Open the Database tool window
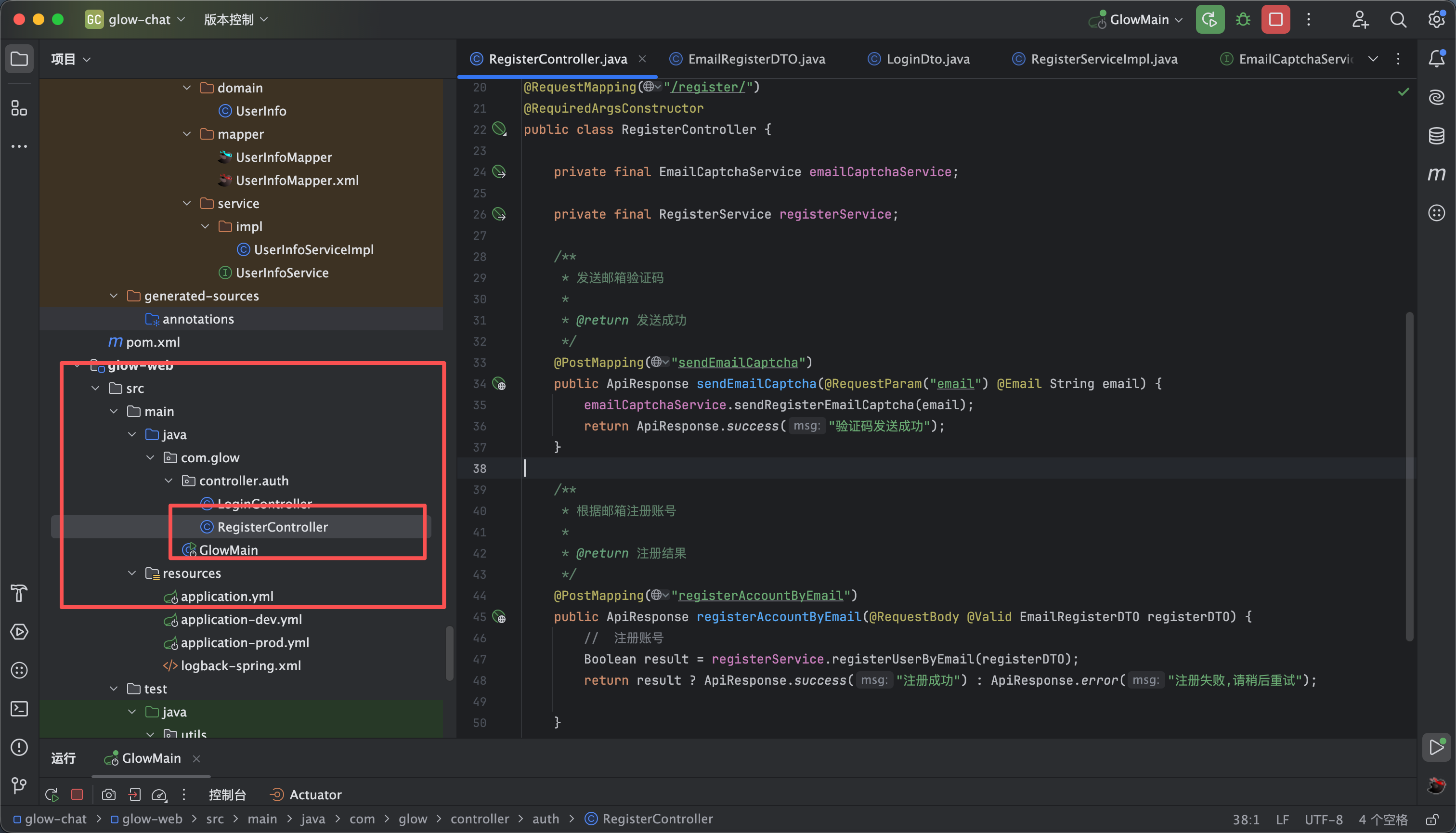Screen dimensions: 1456x833 coord(1436,136)
